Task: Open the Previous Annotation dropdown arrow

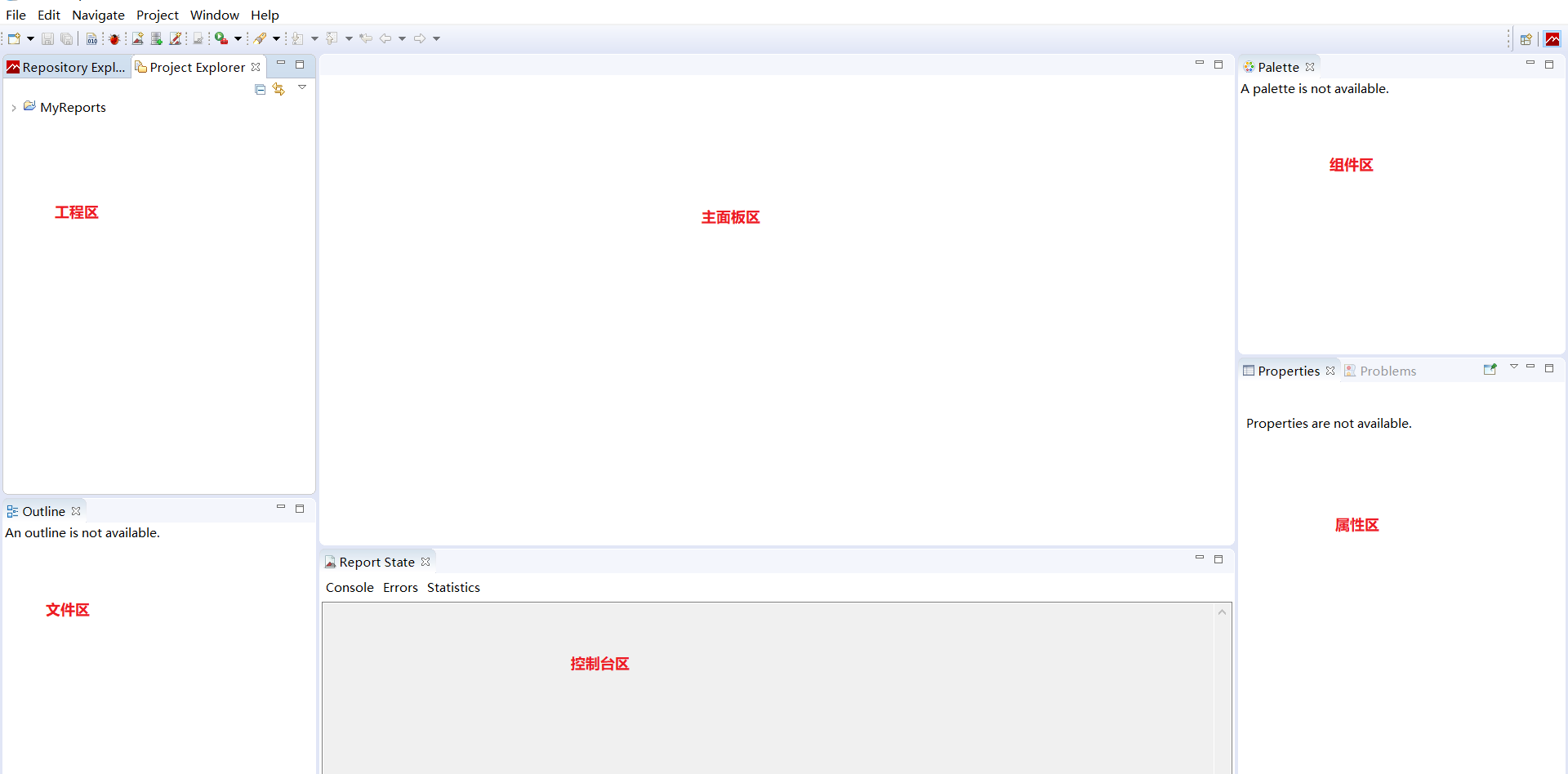Action: click(349, 38)
